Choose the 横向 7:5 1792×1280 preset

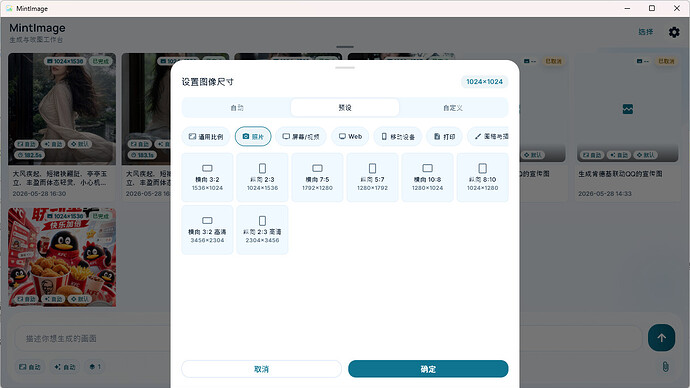click(317, 177)
